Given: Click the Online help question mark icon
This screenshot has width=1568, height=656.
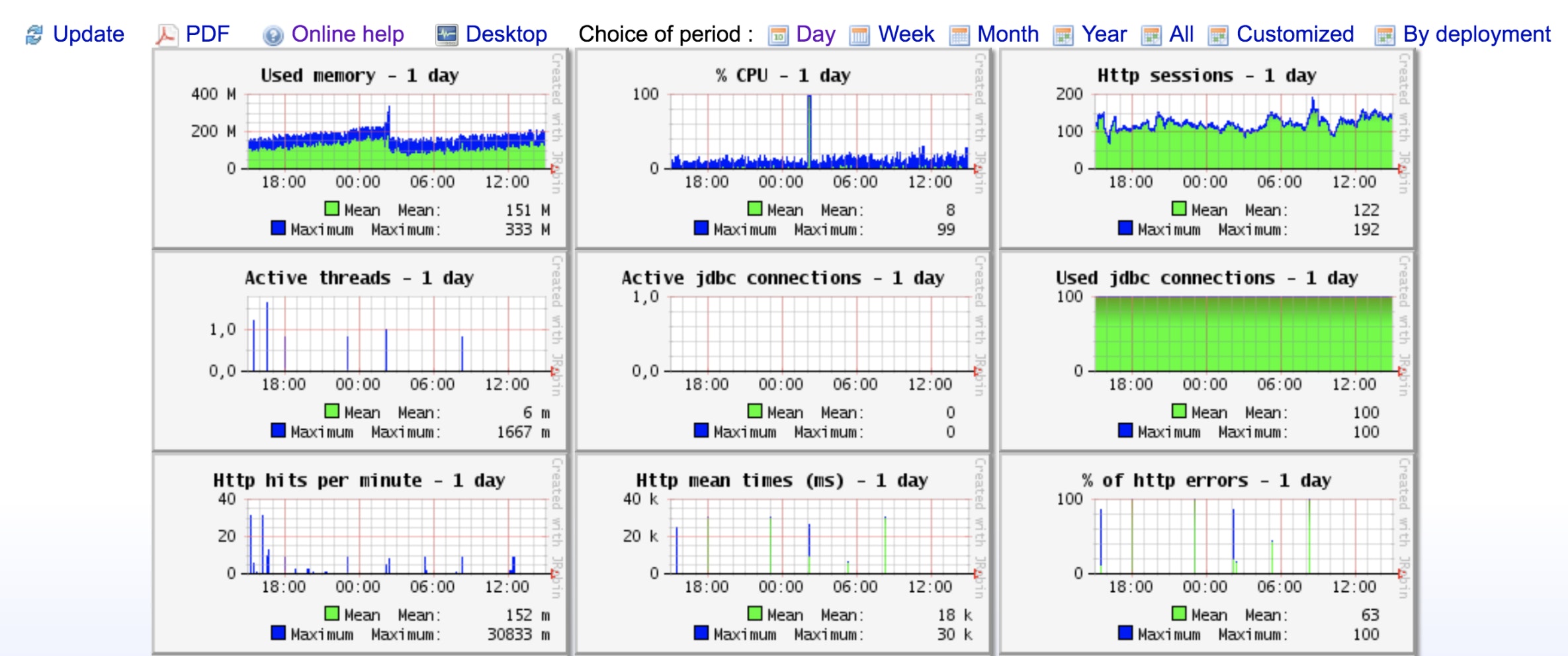Looking at the screenshot, I should click(273, 34).
